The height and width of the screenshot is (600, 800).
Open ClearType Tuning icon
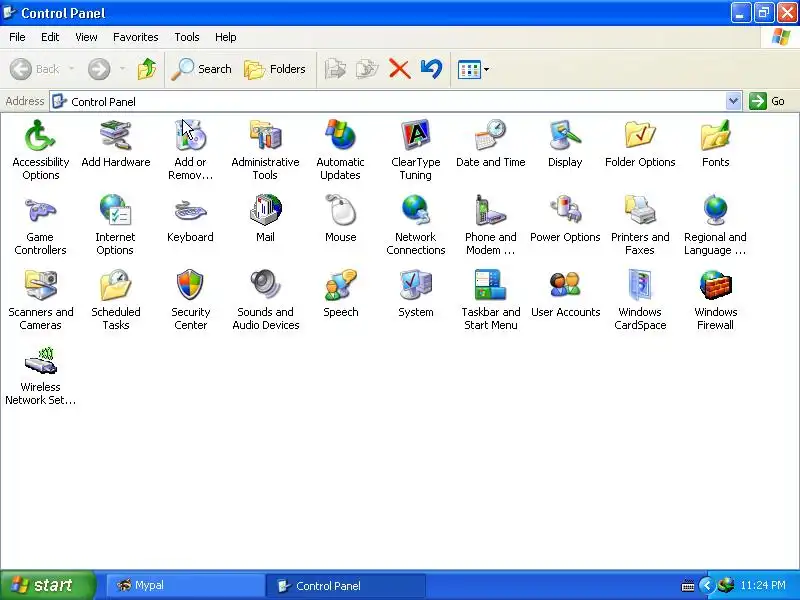[415, 136]
